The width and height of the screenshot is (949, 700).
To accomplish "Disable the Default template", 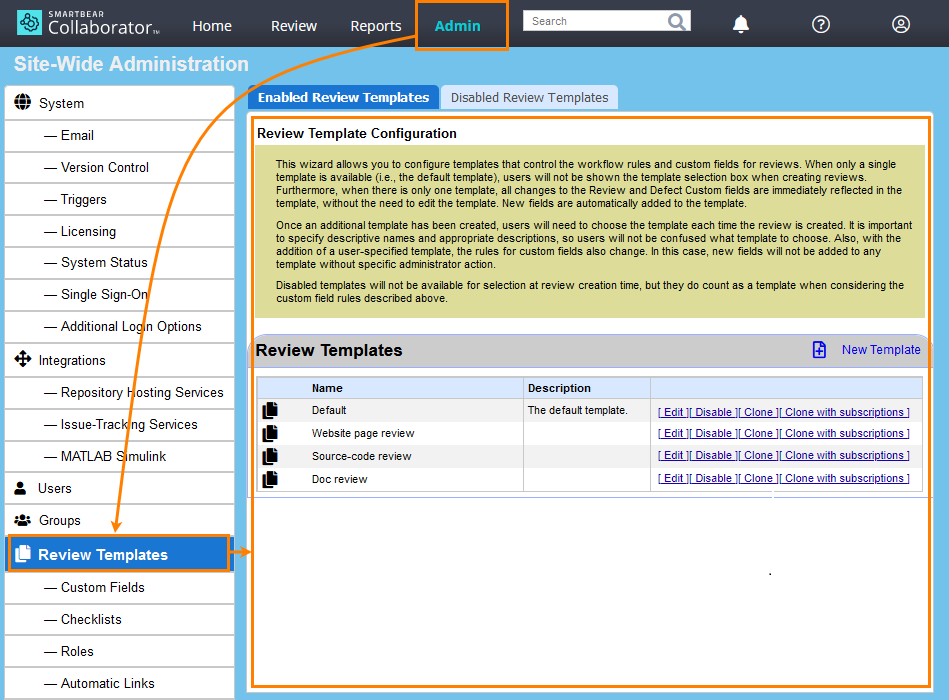I will 714,410.
